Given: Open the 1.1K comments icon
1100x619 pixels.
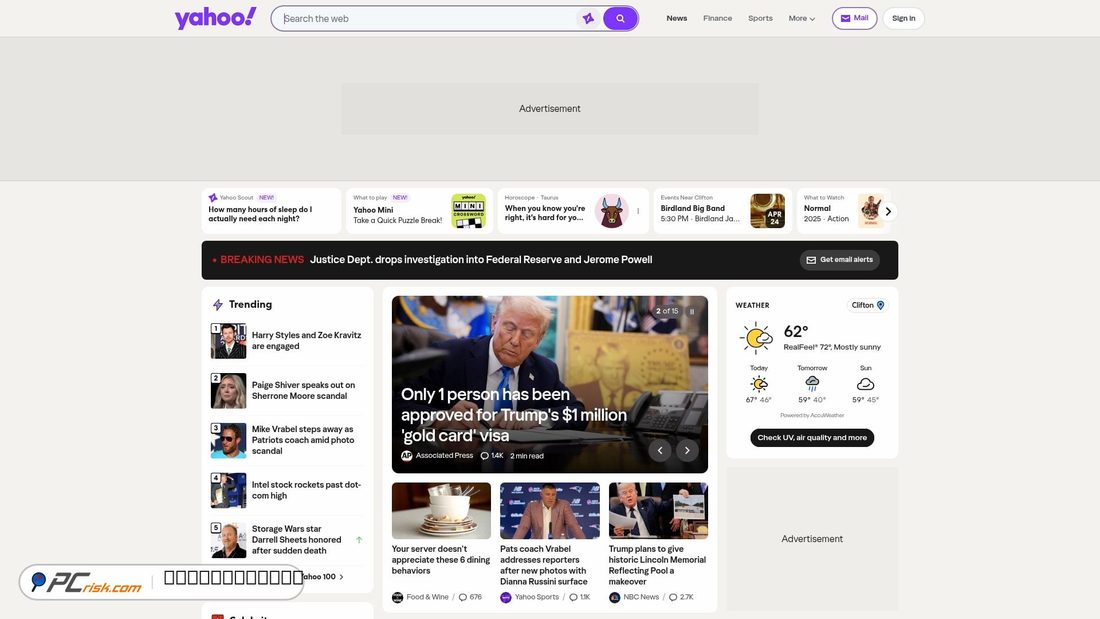Looking at the screenshot, I should click(573, 597).
